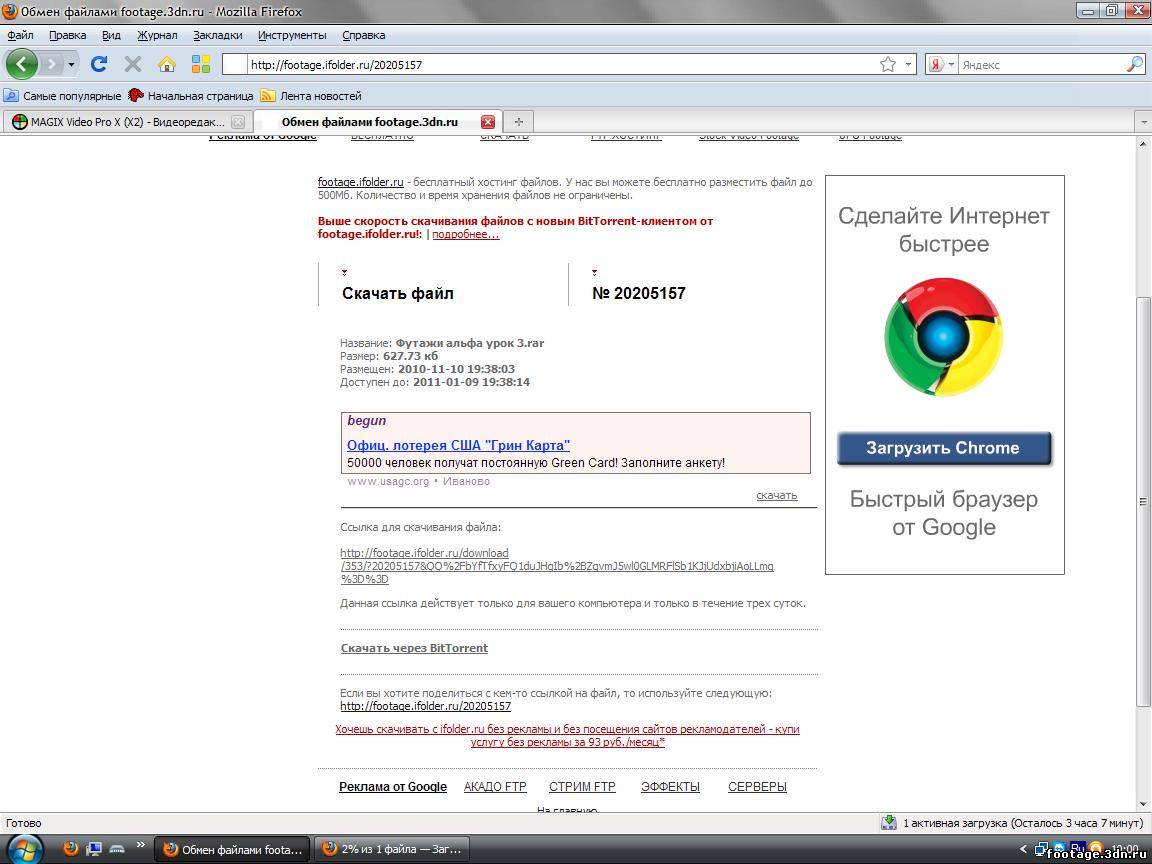Open the Правка menu
The width and height of the screenshot is (1152, 864).
(68, 35)
